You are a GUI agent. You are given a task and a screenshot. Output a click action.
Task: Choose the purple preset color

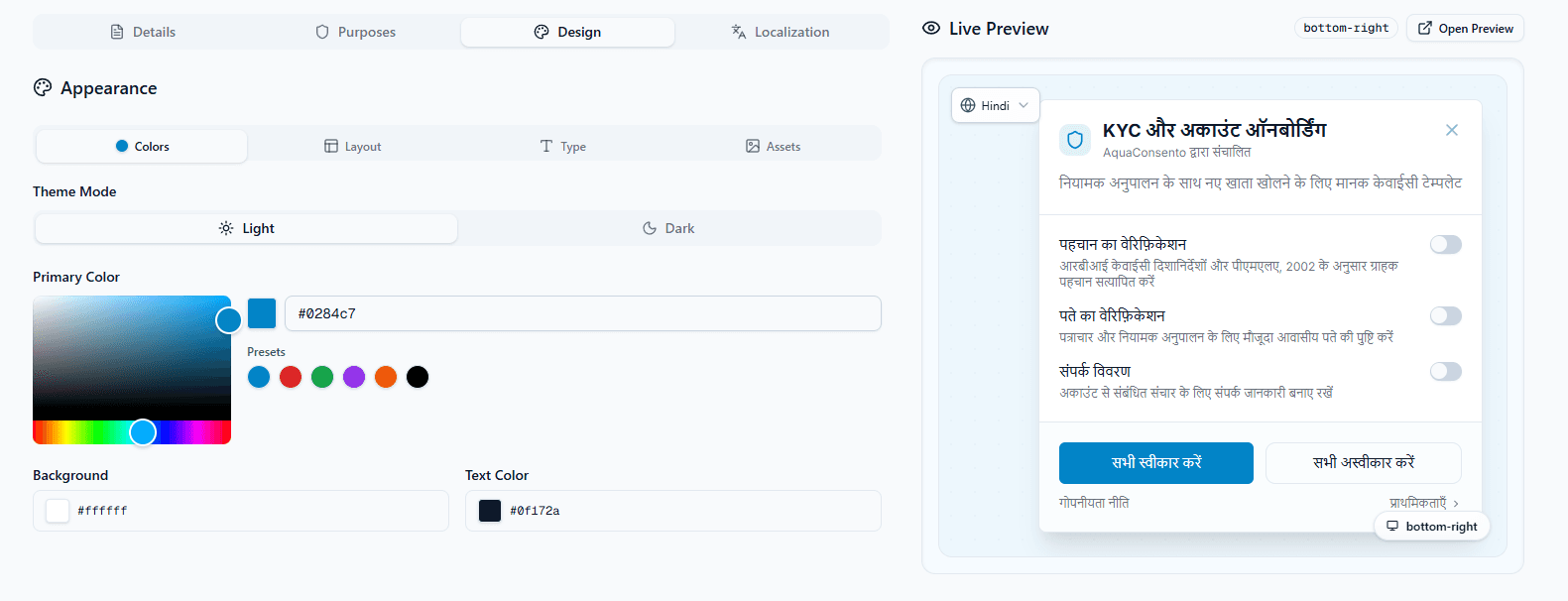354,377
